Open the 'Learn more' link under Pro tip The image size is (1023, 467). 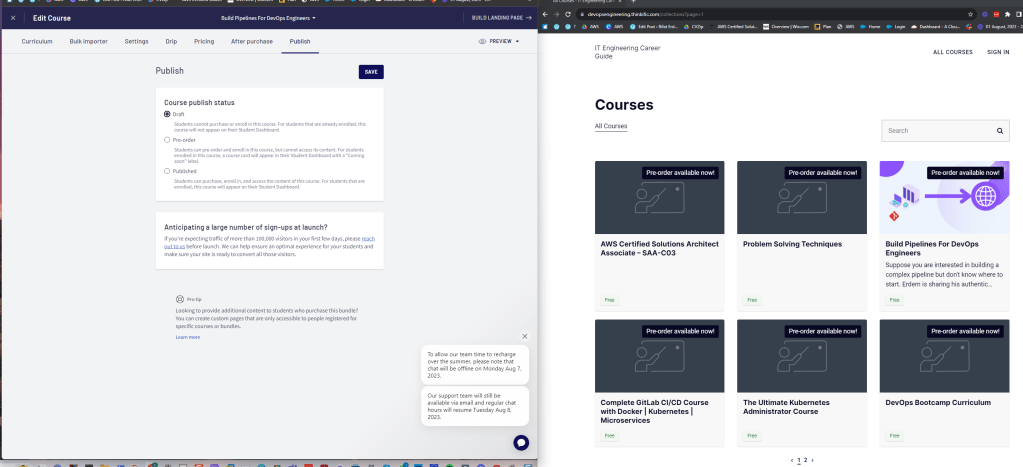(188, 337)
